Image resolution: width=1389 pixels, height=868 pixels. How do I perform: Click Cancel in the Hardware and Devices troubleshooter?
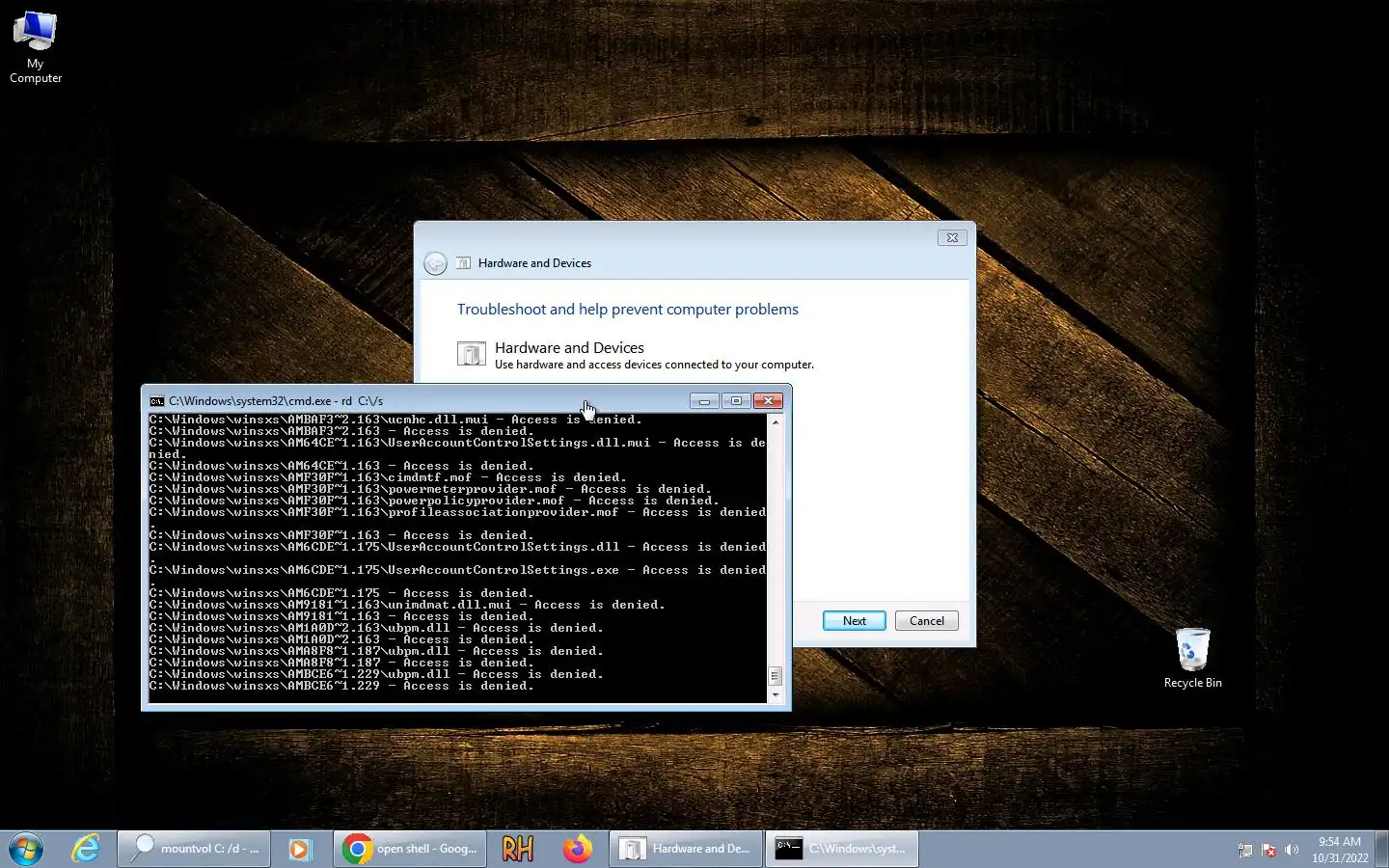pyautogui.click(x=927, y=621)
